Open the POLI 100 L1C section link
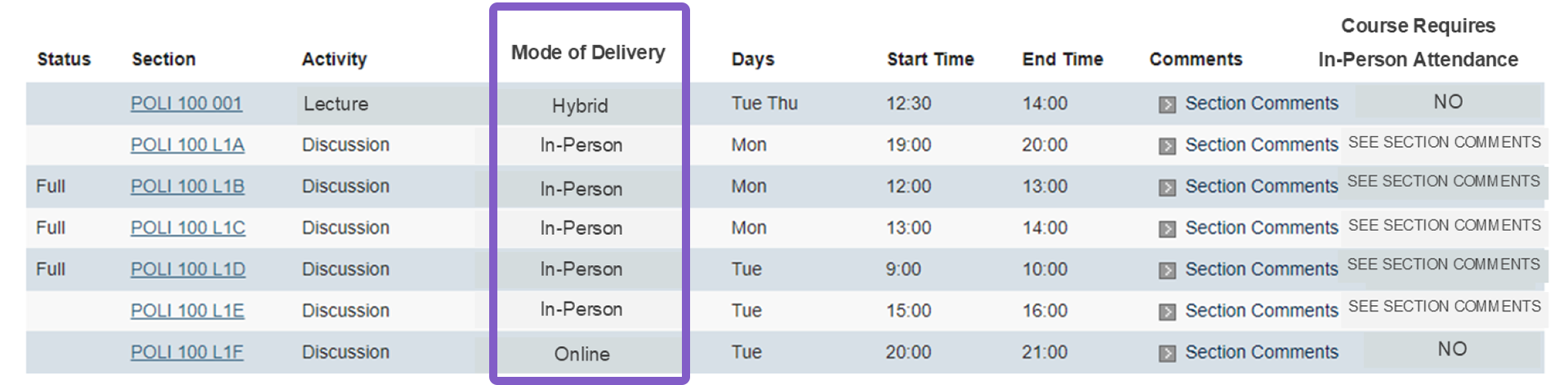 click(x=188, y=228)
